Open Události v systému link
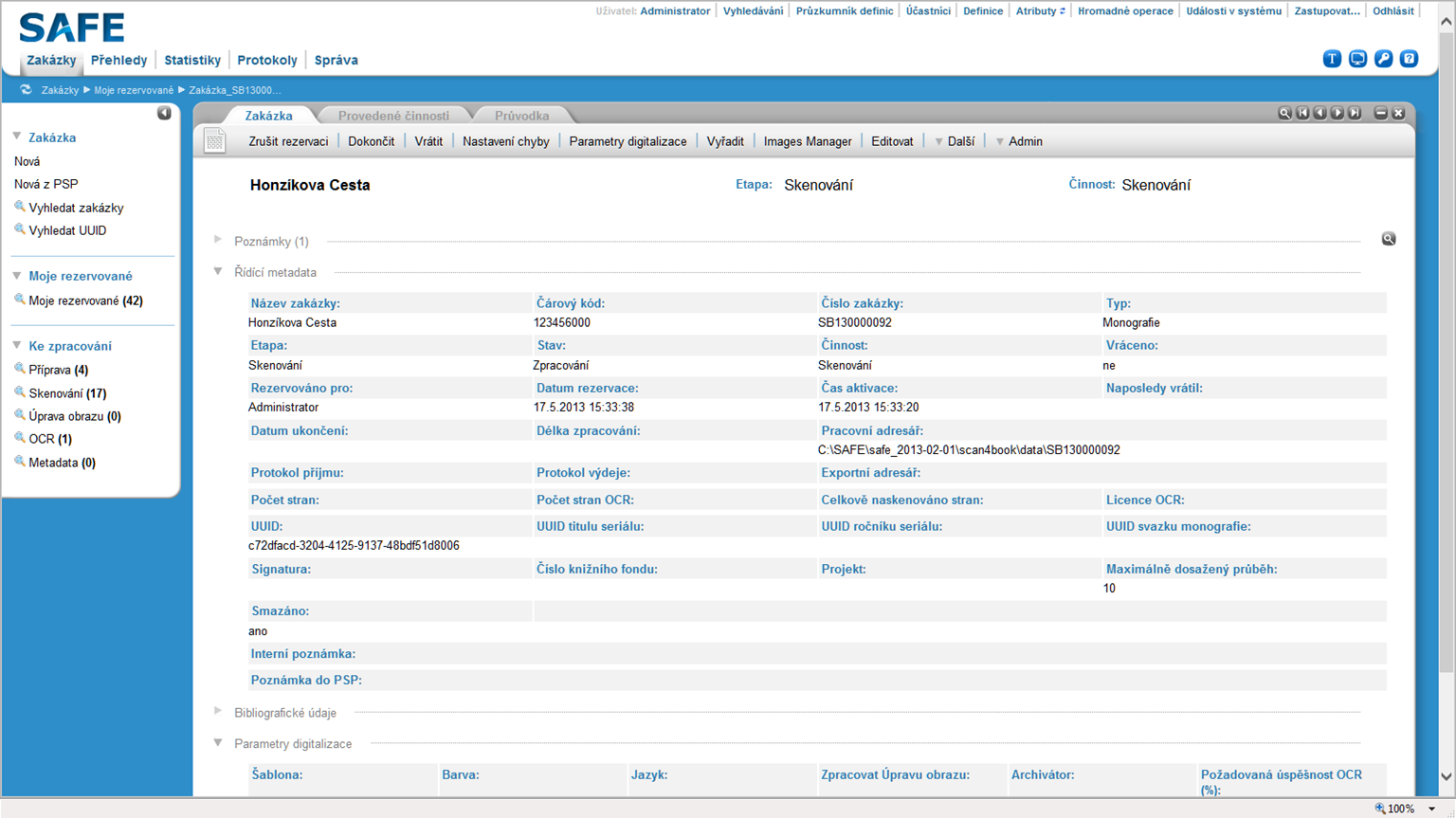This screenshot has width=1456, height=819. pos(1234,11)
